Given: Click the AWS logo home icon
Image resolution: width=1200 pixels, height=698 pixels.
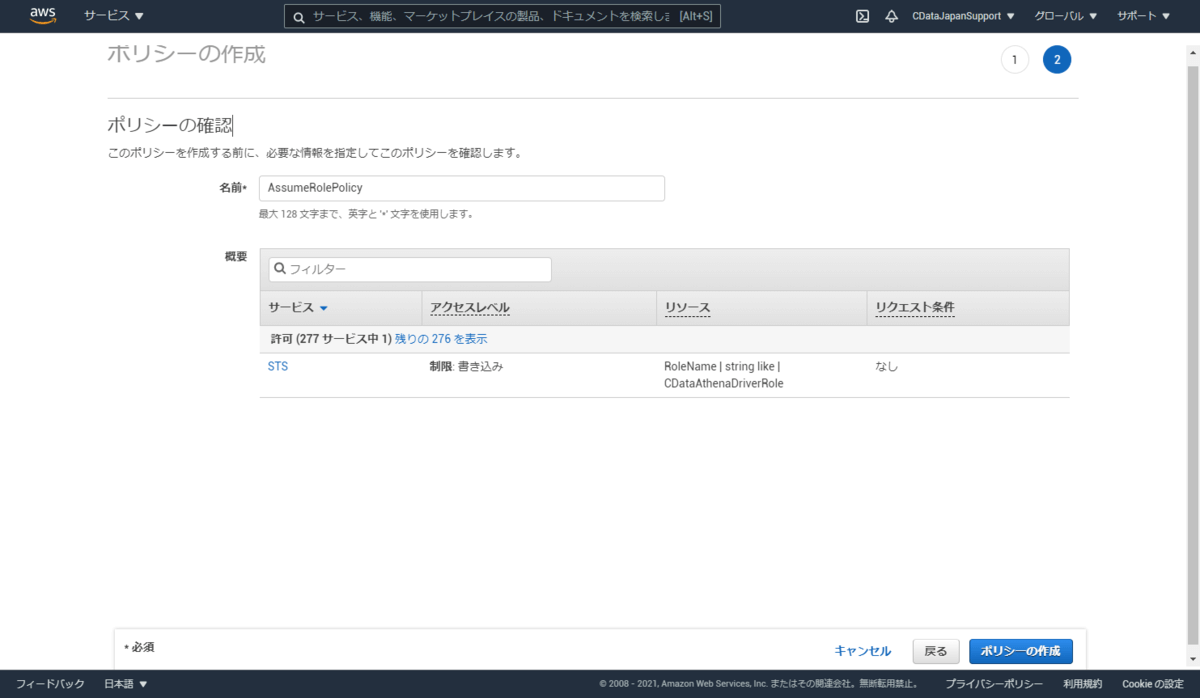Looking at the screenshot, I should pos(42,16).
